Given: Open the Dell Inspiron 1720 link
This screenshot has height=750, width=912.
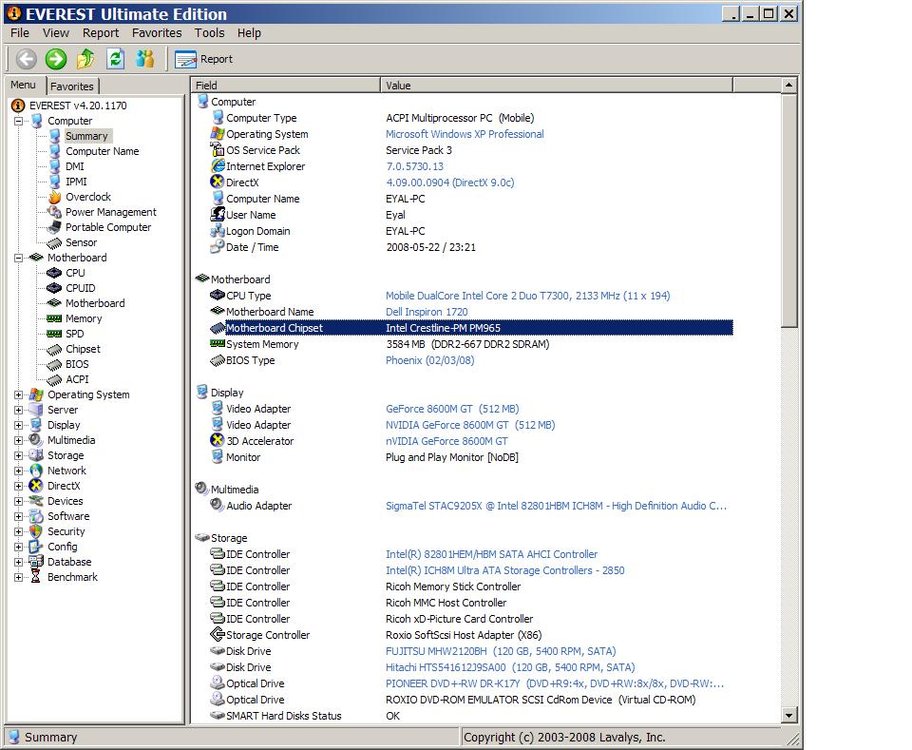Looking at the screenshot, I should [426, 312].
